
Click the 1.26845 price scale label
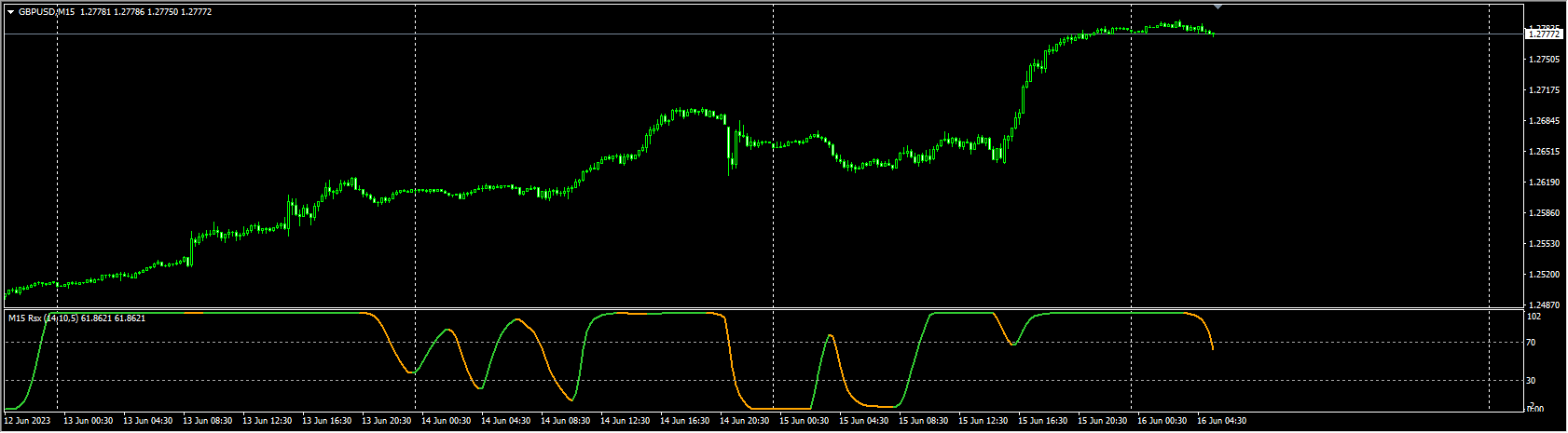1544,121
